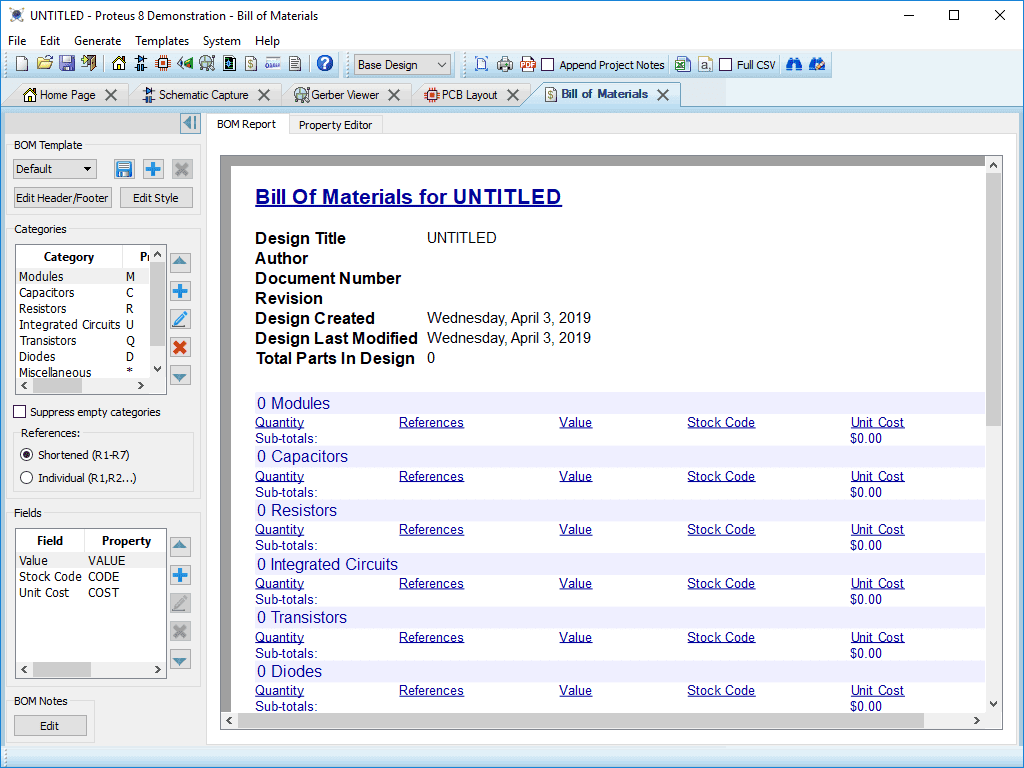Screen dimensions: 1024x768
Task: Add a new category with the plus icon
Action: [180, 291]
